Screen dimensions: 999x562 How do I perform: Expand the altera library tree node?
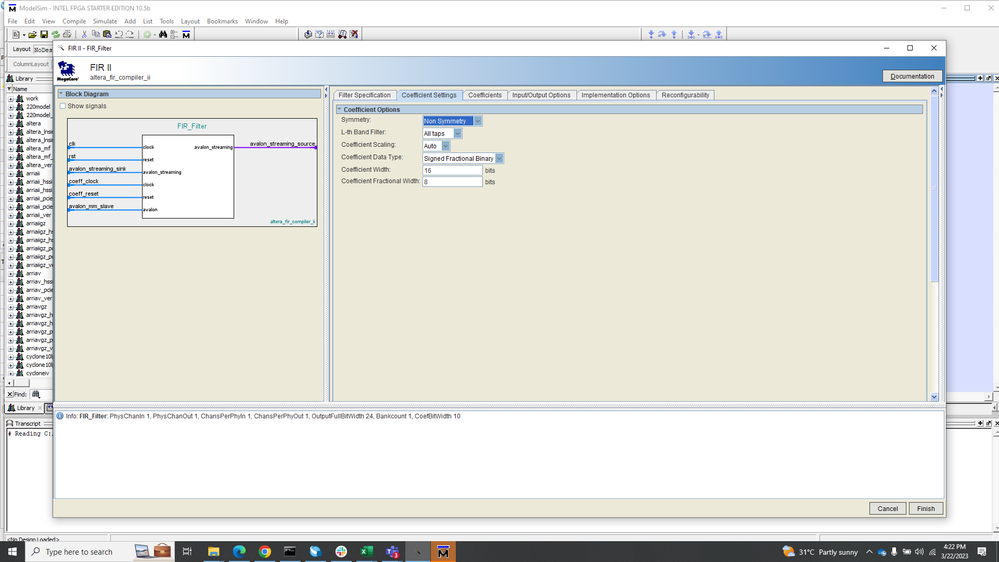tap(11, 124)
